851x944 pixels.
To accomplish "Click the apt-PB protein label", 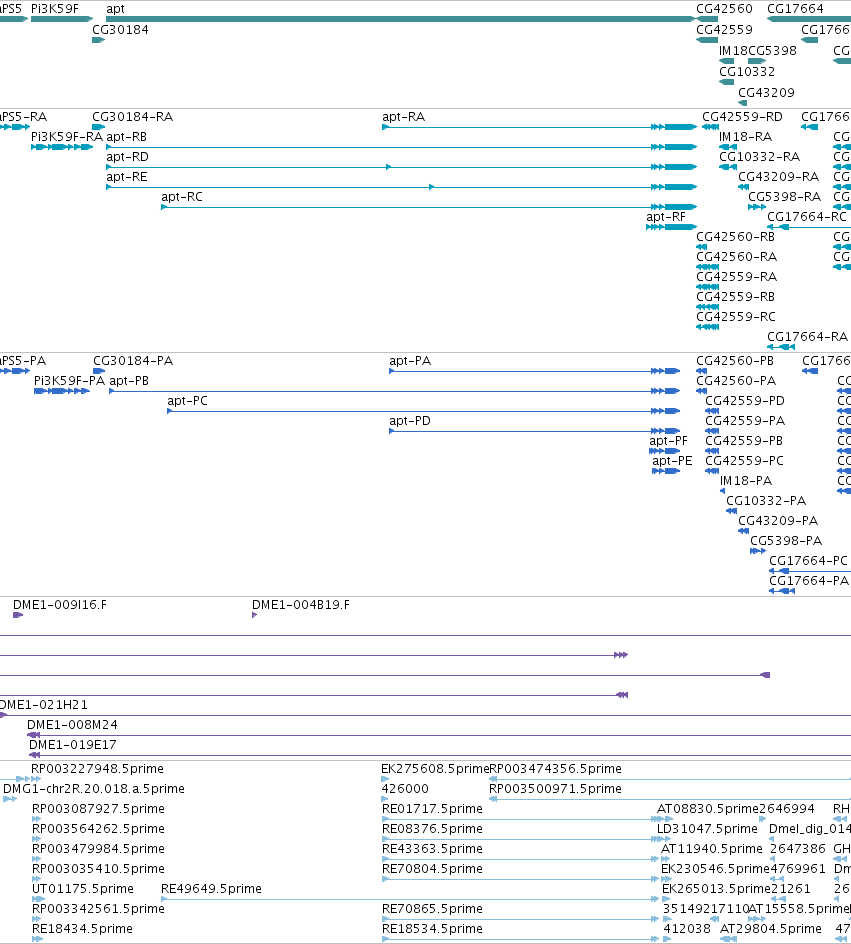I will tap(129, 380).
